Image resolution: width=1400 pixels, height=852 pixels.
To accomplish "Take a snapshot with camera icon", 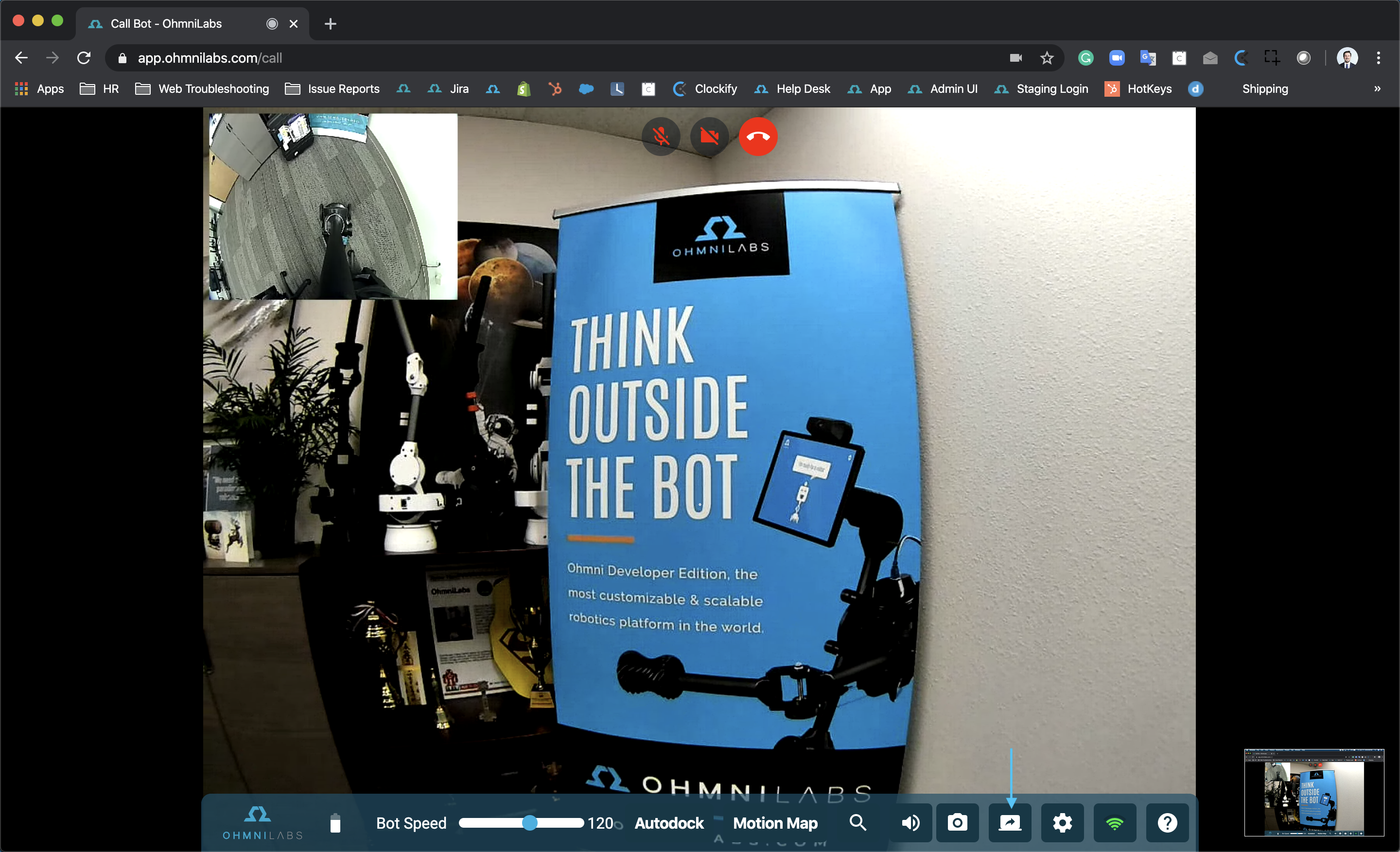I will [x=957, y=822].
